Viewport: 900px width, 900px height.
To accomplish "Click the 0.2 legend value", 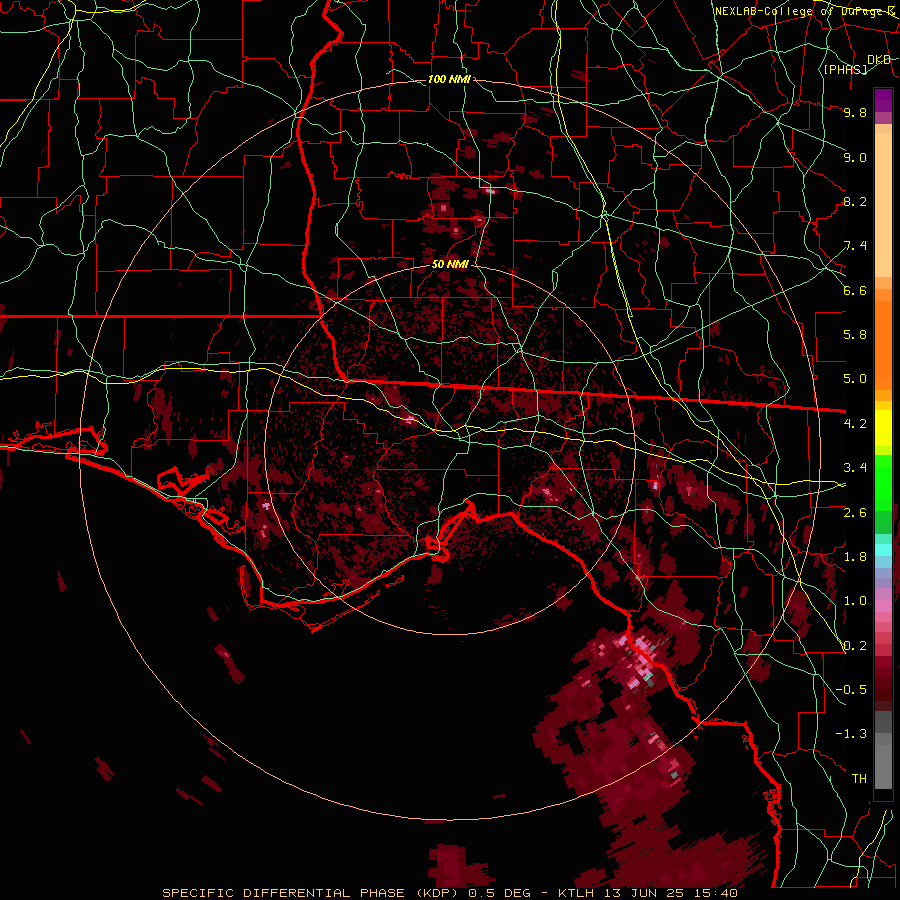I will click(855, 646).
